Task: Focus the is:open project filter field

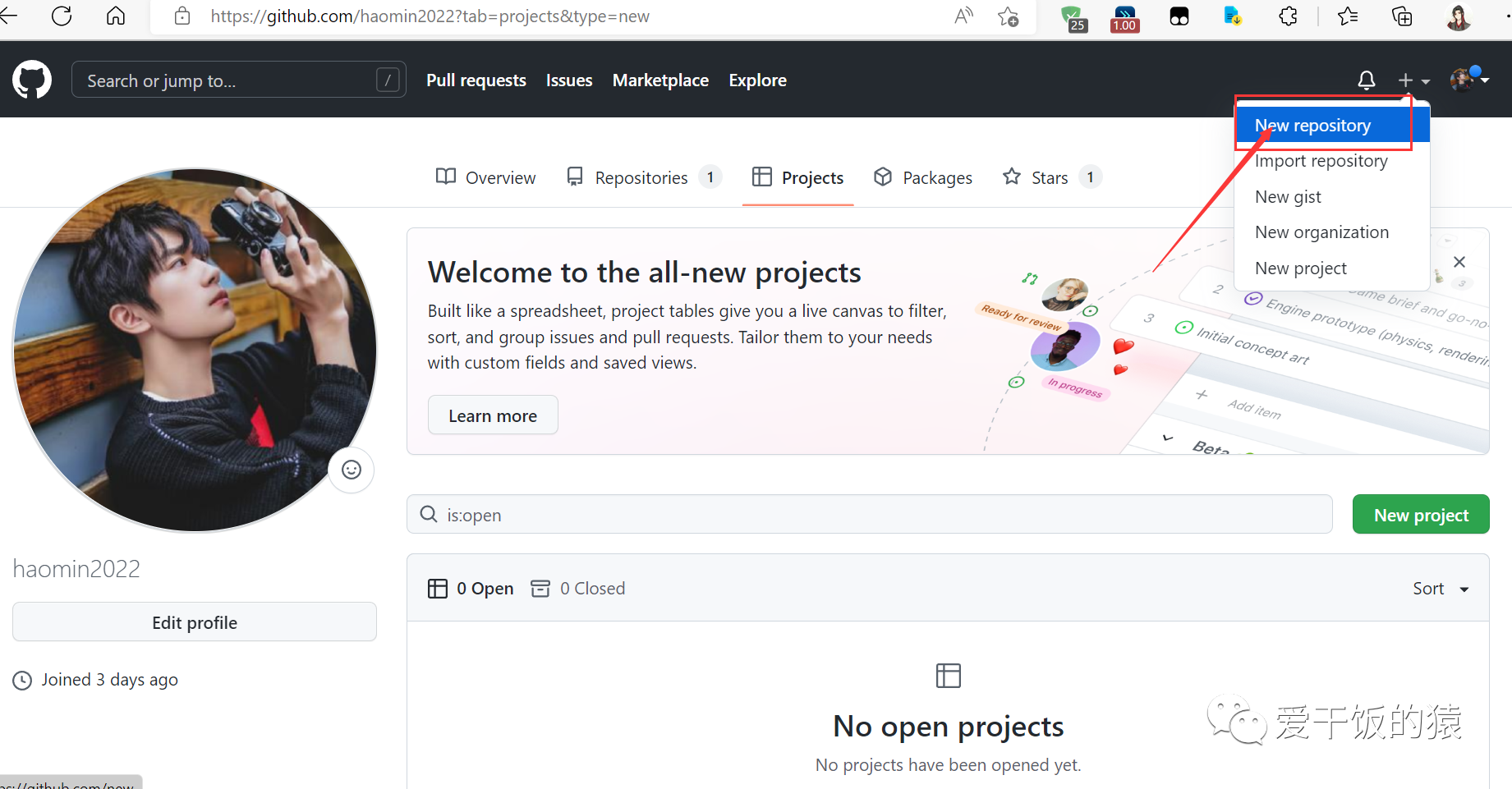Action: tap(870, 514)
